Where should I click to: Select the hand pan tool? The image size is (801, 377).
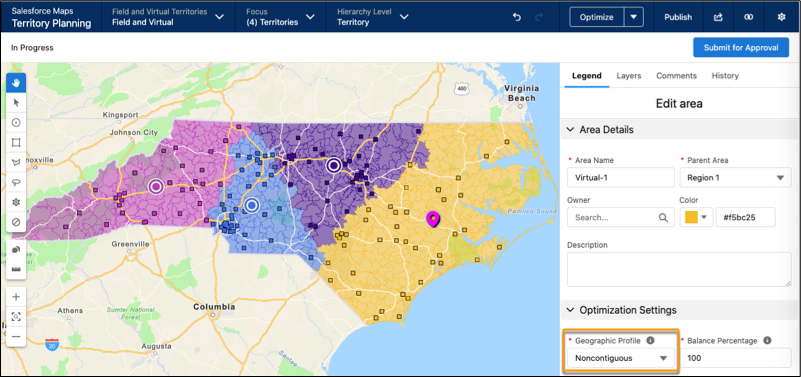pyautogui.click(x=16, y=83)
